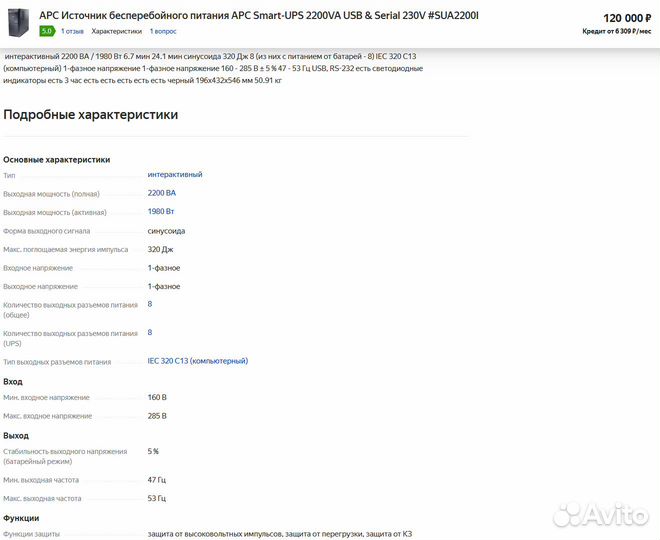Image resolution: width=660 pixels, height=540 pixels.
Task: Click the '2200 ВА' output power link
Action: coord(162,193)
